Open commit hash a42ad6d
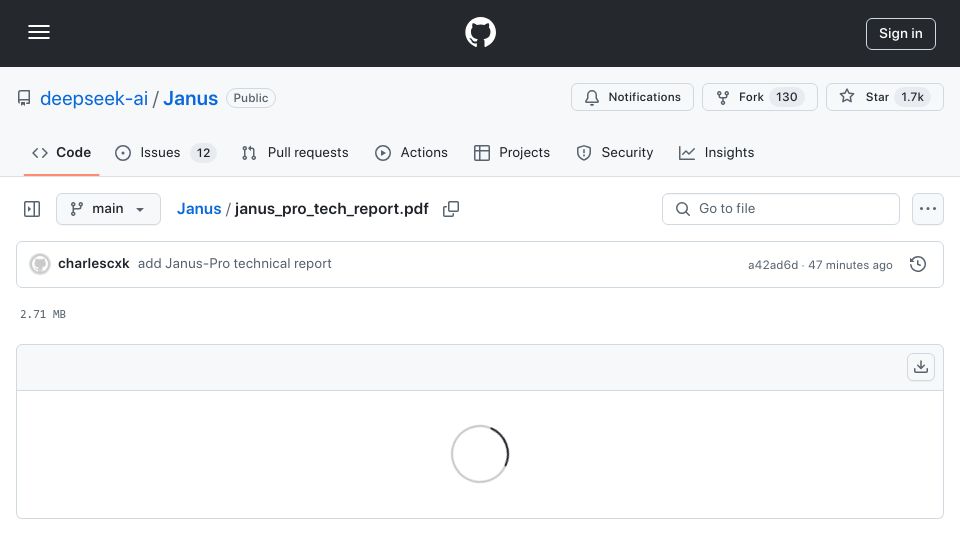 pyautogui.click(x=773, y=264)
